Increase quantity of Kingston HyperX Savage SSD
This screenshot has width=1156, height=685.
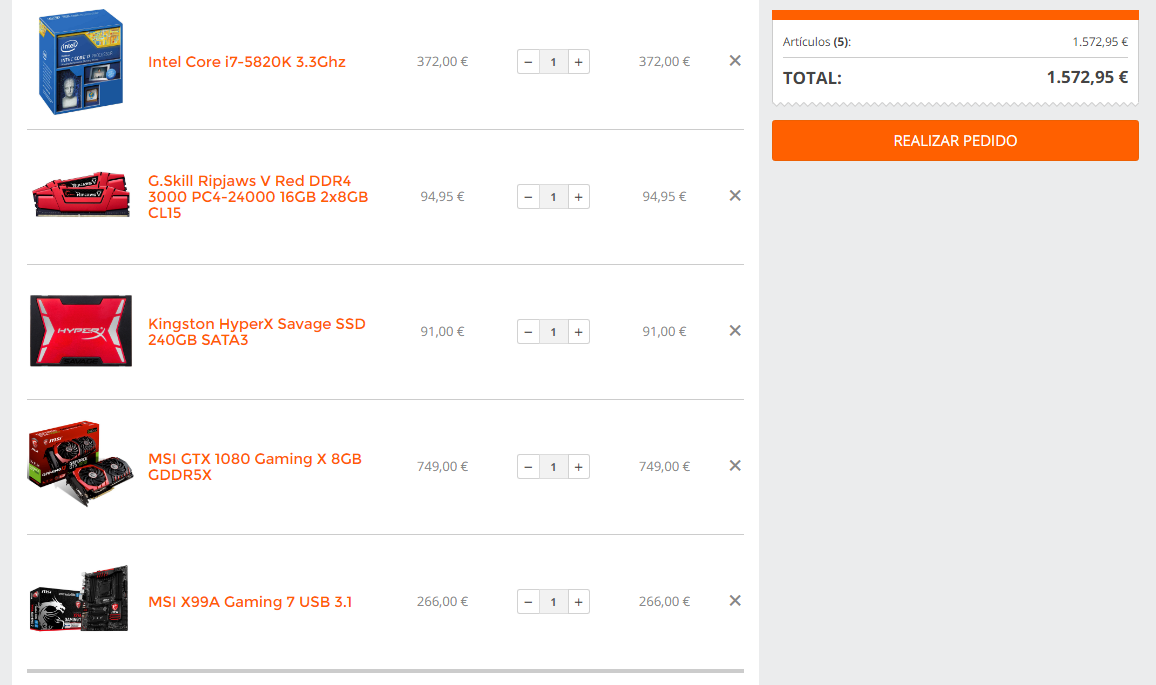coord(579,332)
